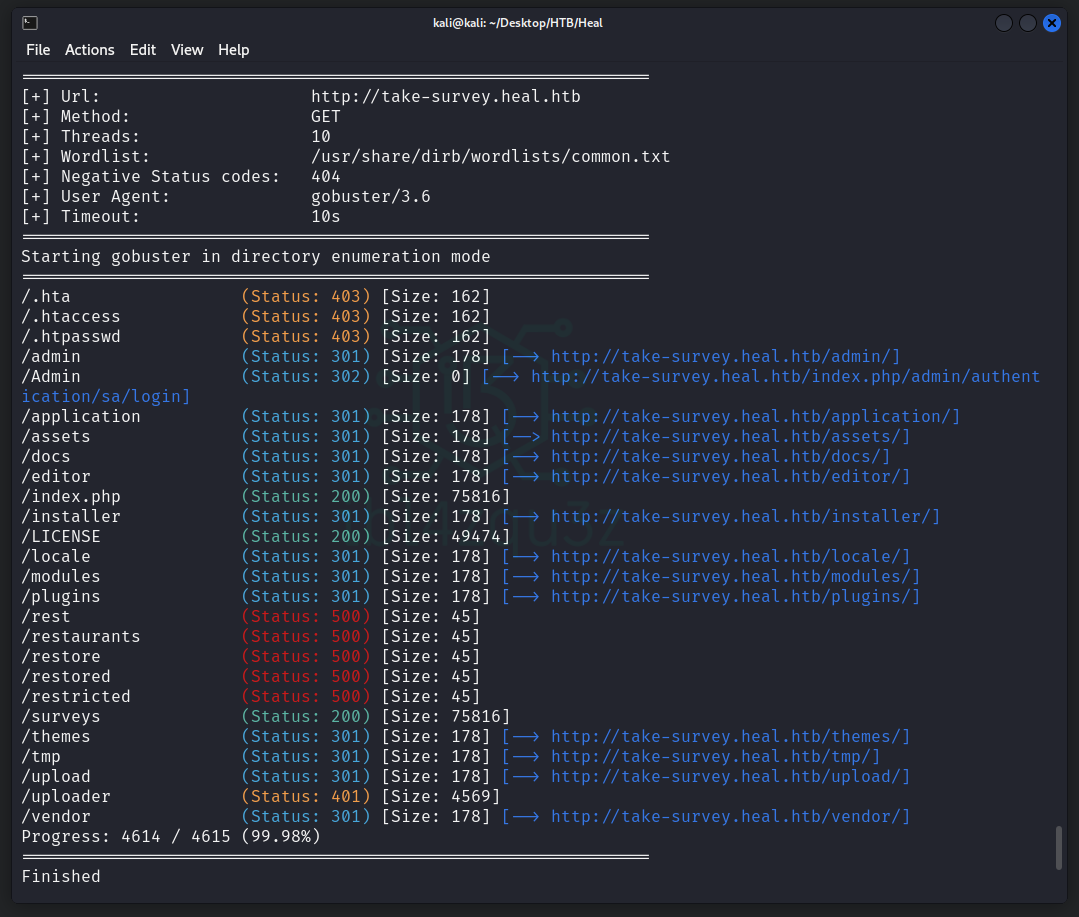Viewport: 1079px width, 917px height.
Task: Click the /themes/ redirect URL
Action: point(730,737)
